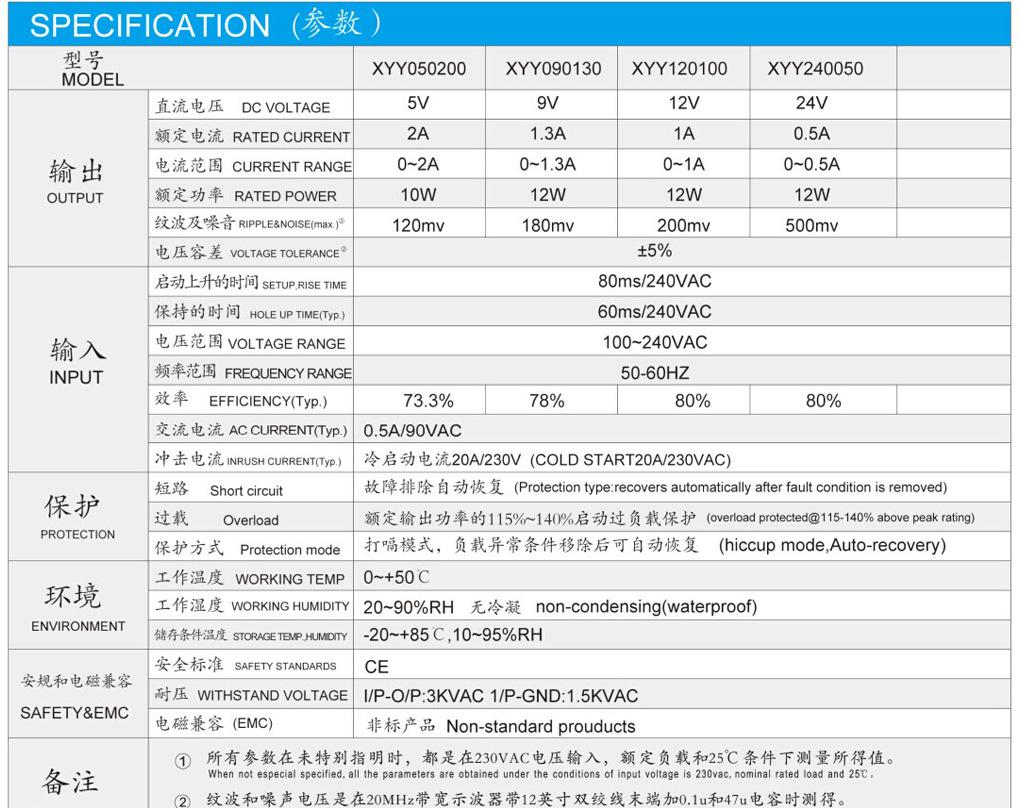Image resolution: width=1020 pixels, height=808 pixels.
Task: Click the ENVIRONMENT section label
Action: (78, 626)
